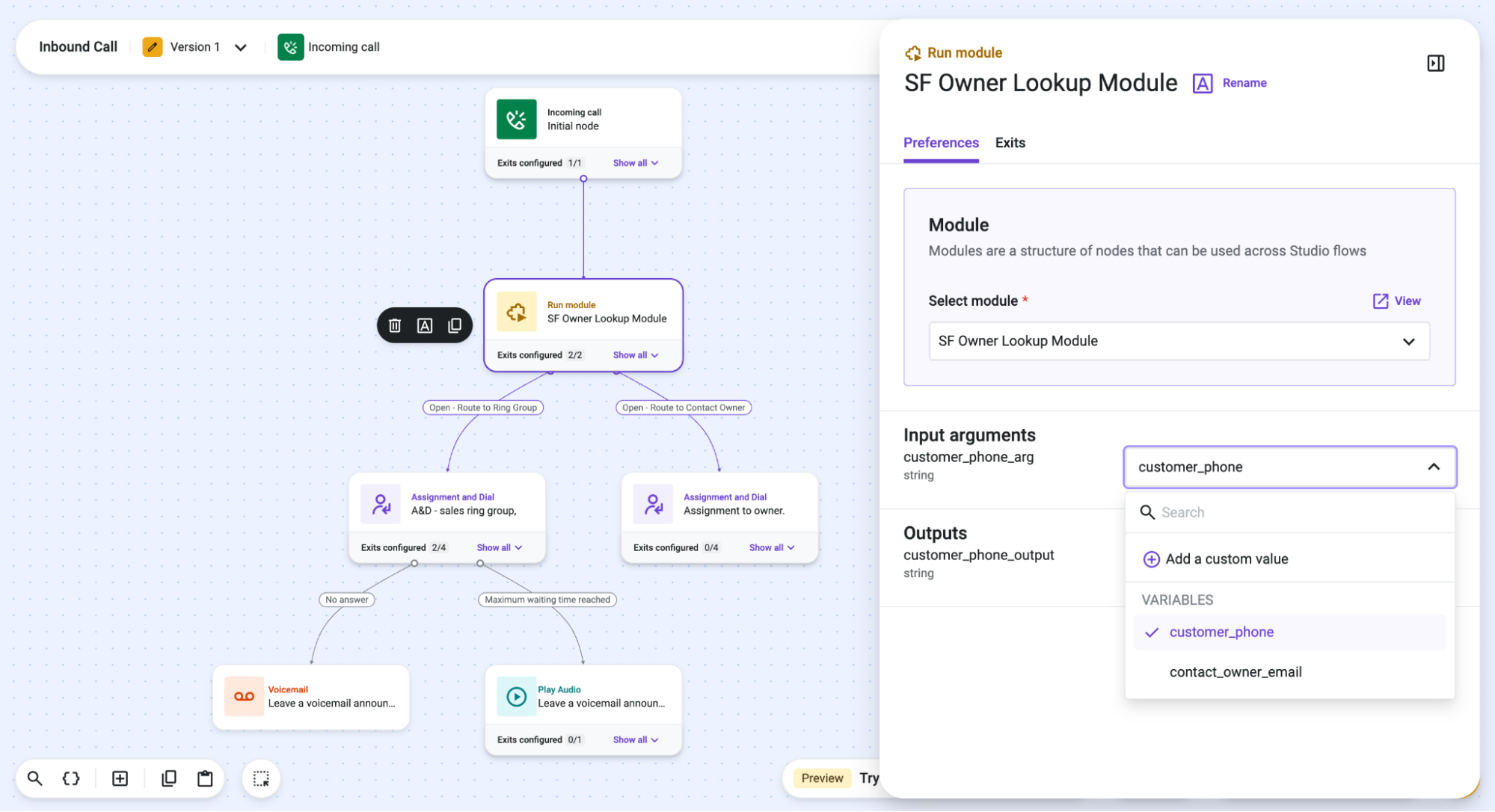
Task: Click the copy icon in bottom toolbar
Action: [x=169, y=778]
